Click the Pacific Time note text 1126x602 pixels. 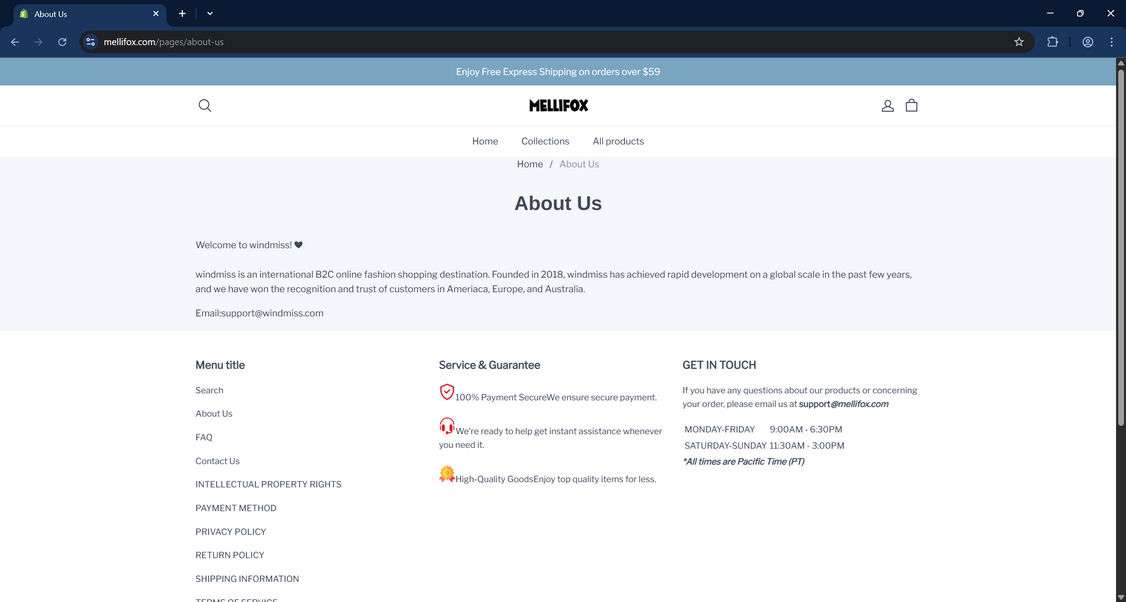(743, 462)
